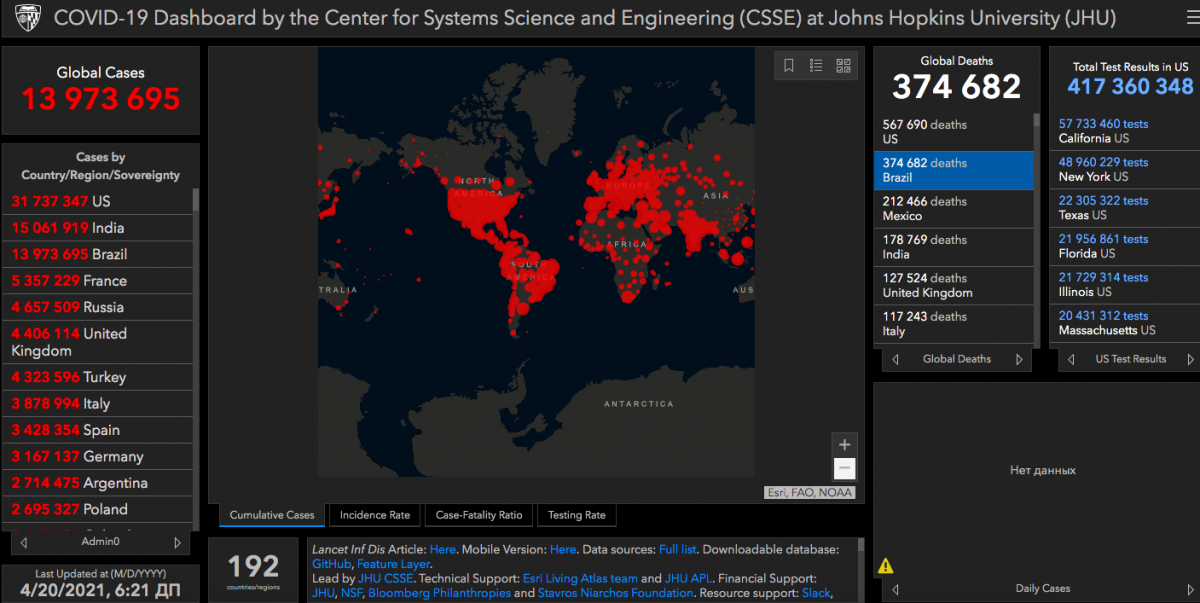Viewport: 1200px width, 603px height.
Task: Select United Kingdom row in cases list
Action: pos(97,342)
